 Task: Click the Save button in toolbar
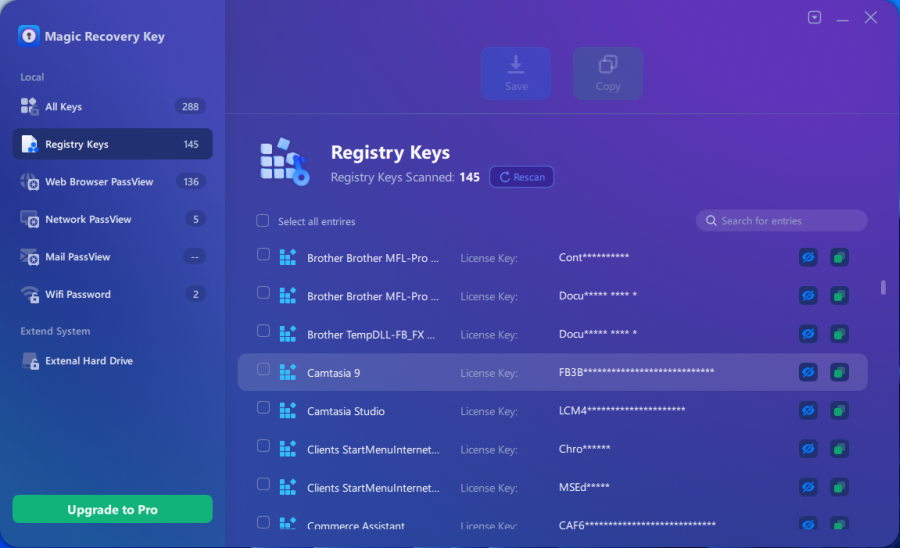pos(516,73)
